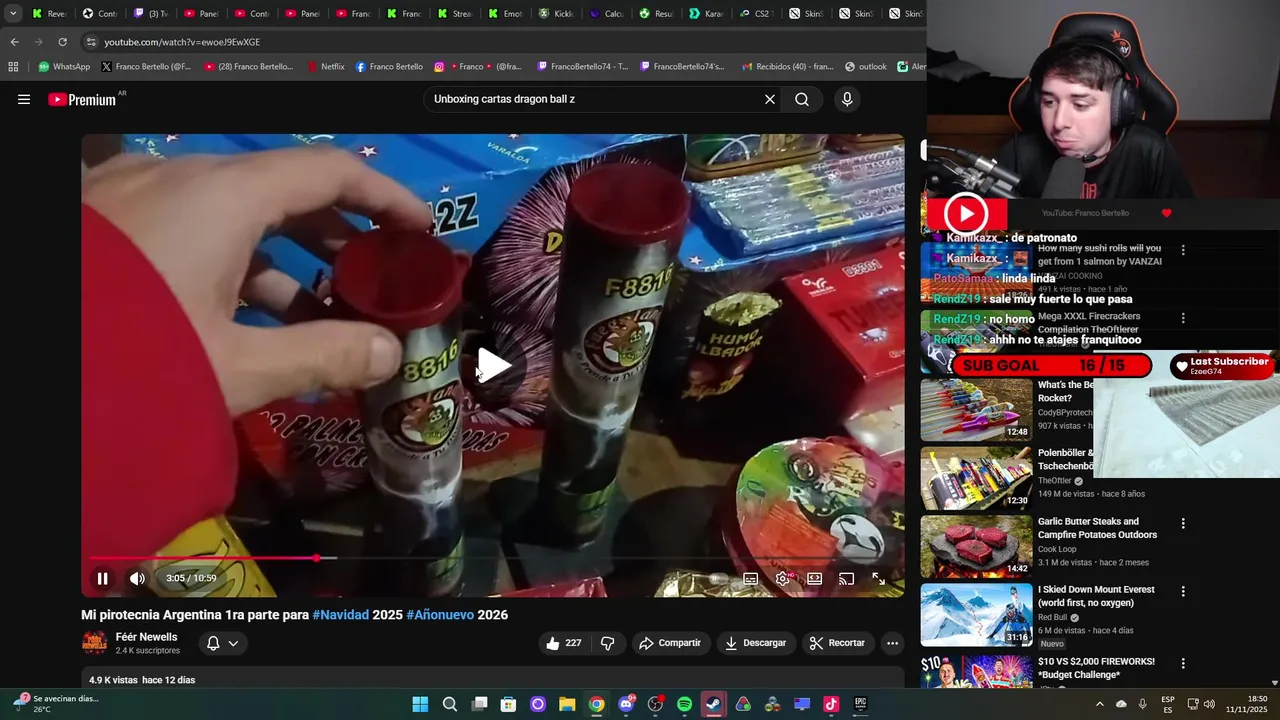The width and height of the screenshot is (1280, 720).
Task: Open the WhatsApp bookmark
Action: [x=64, y=67]
